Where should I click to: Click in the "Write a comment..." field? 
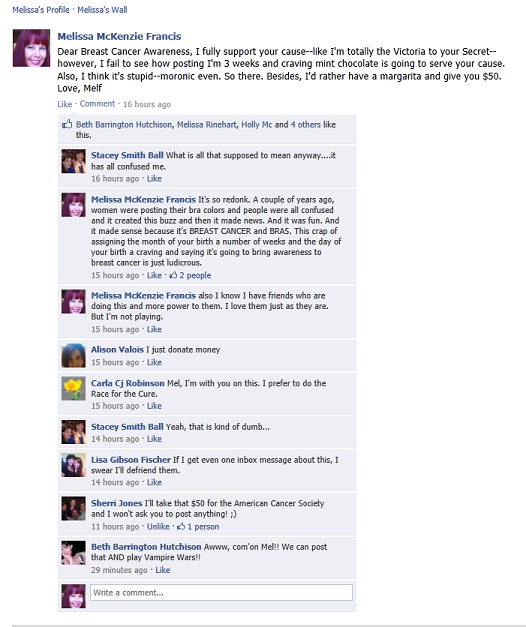click(x=222, y=593)
